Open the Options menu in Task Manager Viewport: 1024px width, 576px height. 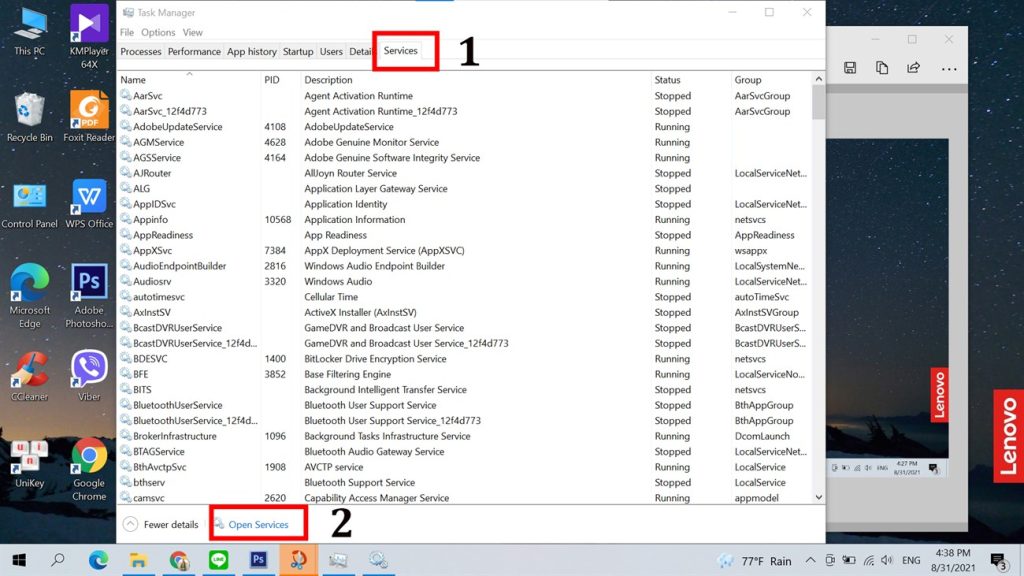[157, 31]
